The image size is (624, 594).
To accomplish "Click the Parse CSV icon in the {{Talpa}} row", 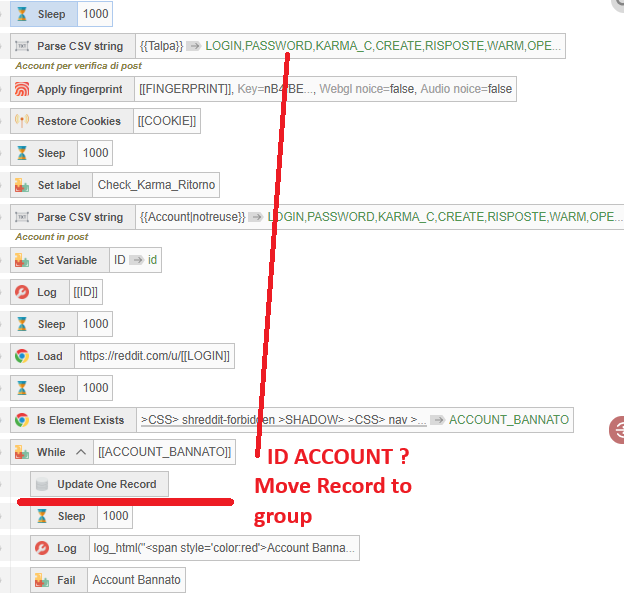I will point(22,46).
